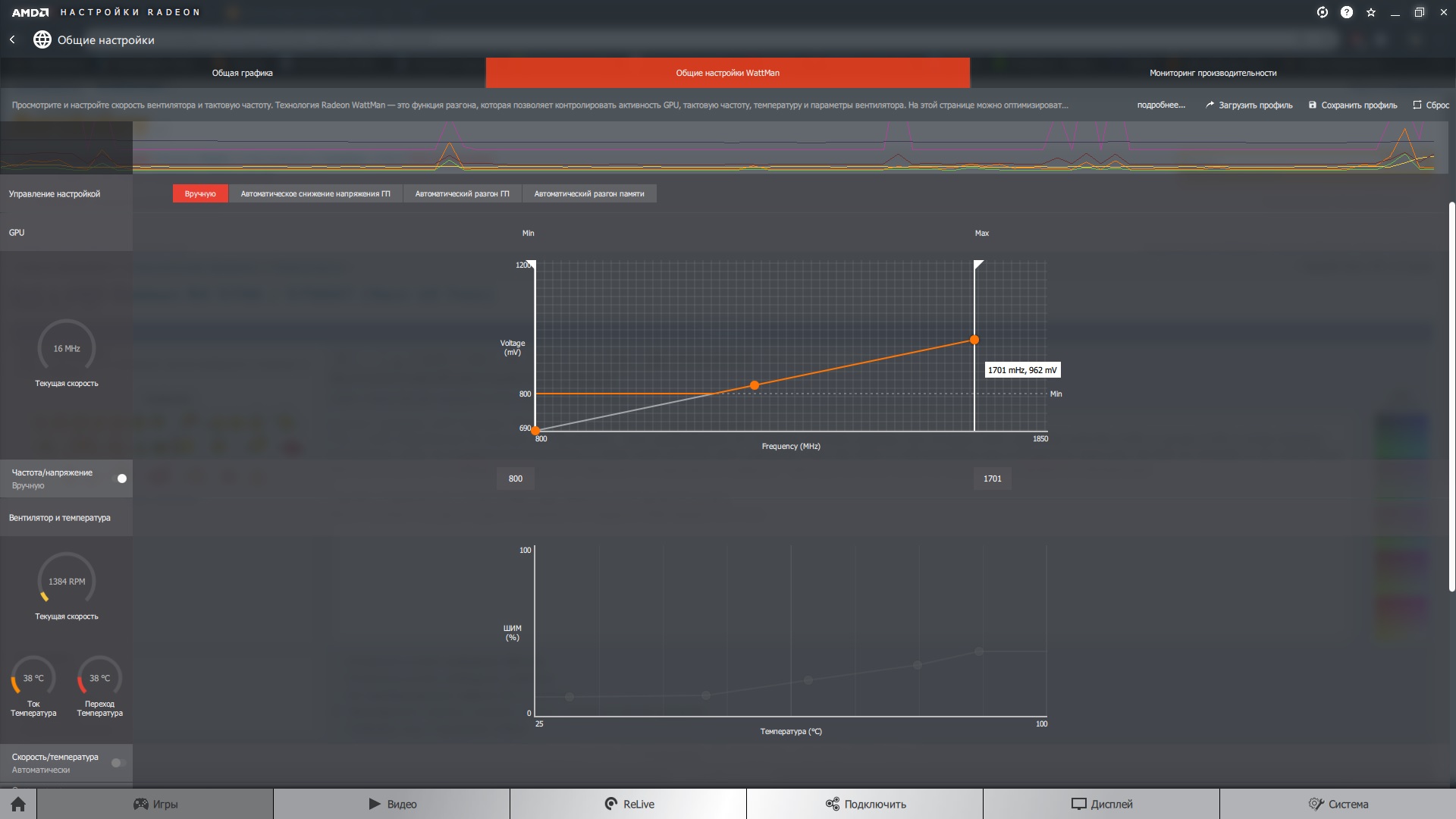Open the help question mark icon
The height and width of the screenshot is (819, 1456).
coord(1347,12)
